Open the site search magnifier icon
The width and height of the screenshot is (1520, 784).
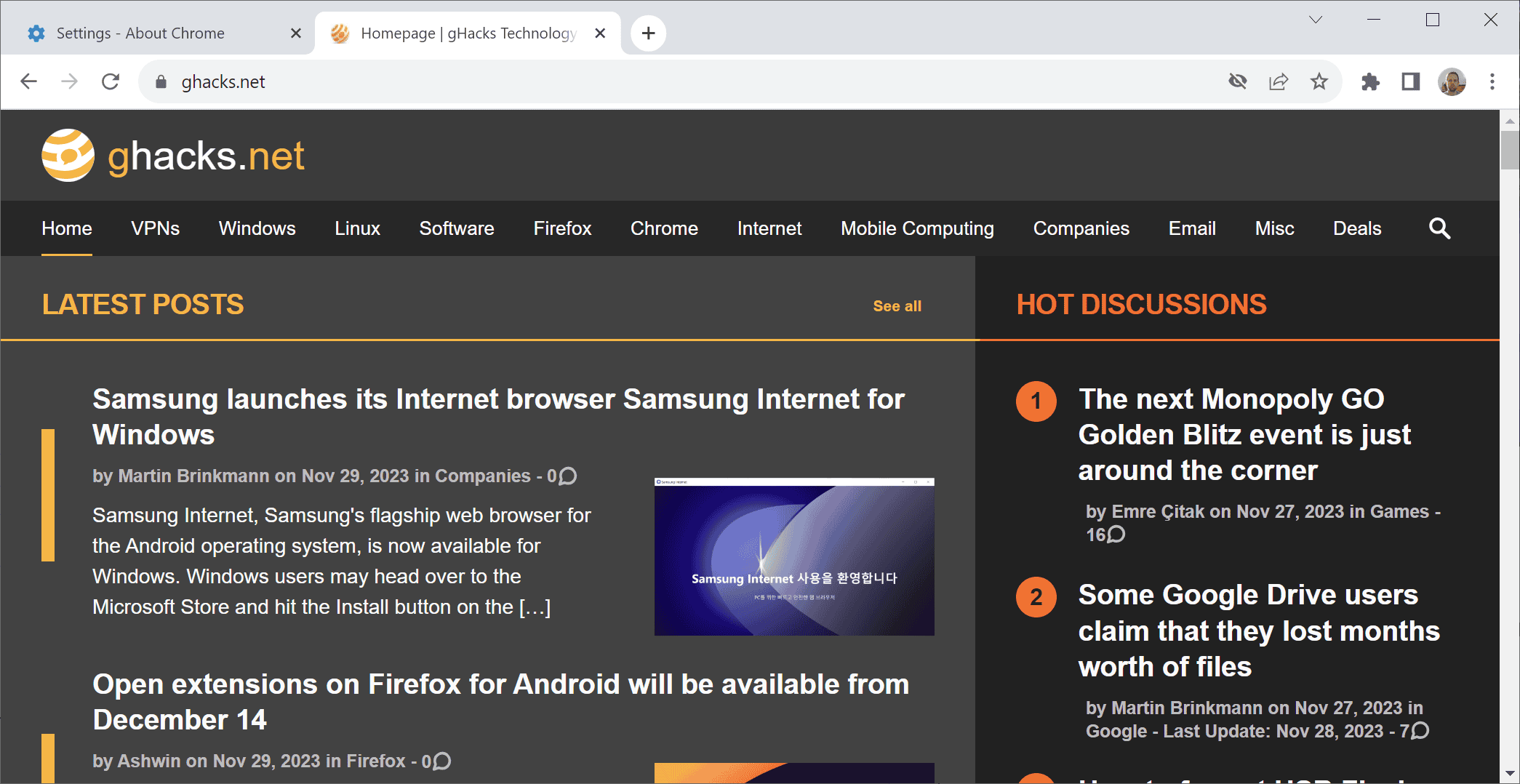[x=1439, y=228]
